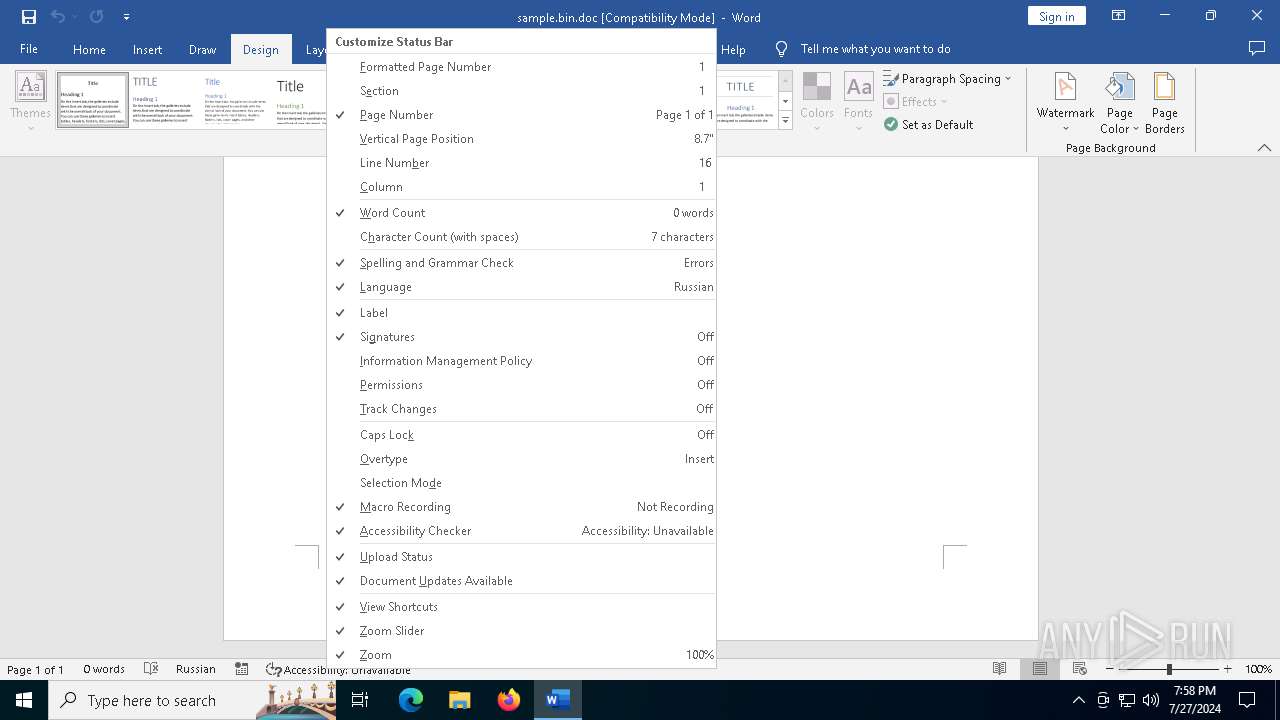Open the Watermark menu

click(1065, 102)
